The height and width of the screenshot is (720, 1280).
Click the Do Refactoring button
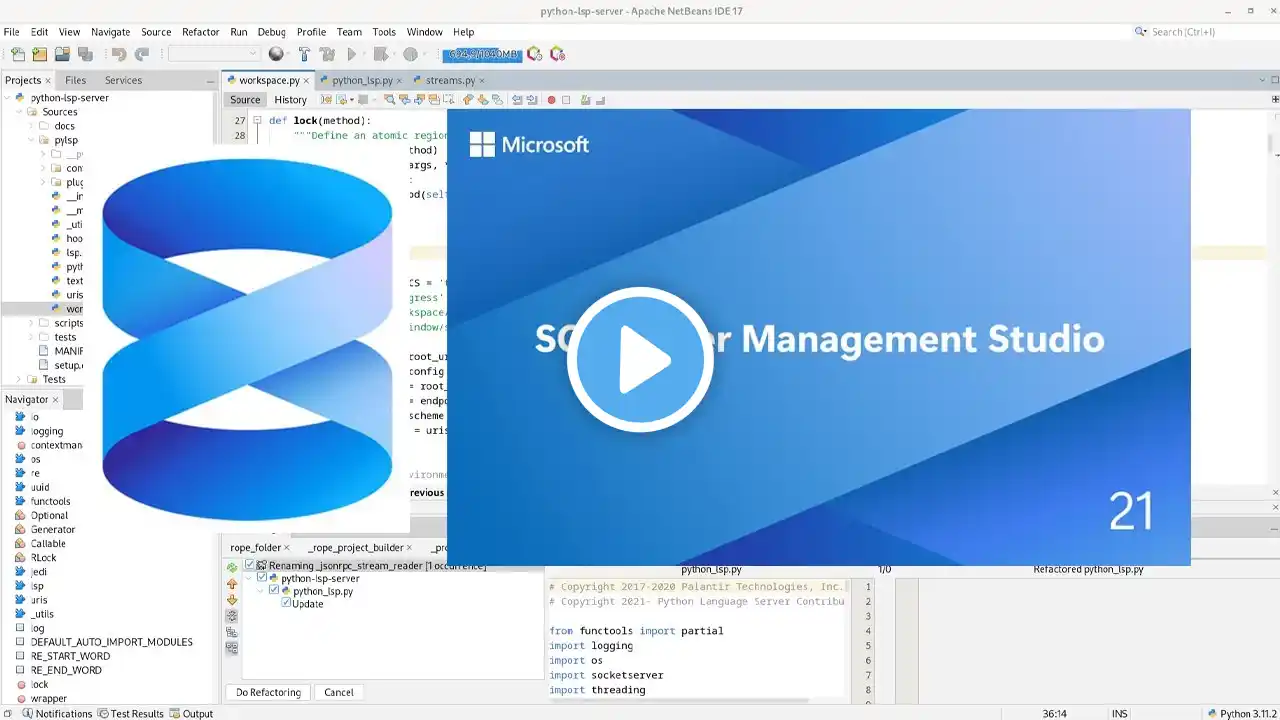[268, 692]
